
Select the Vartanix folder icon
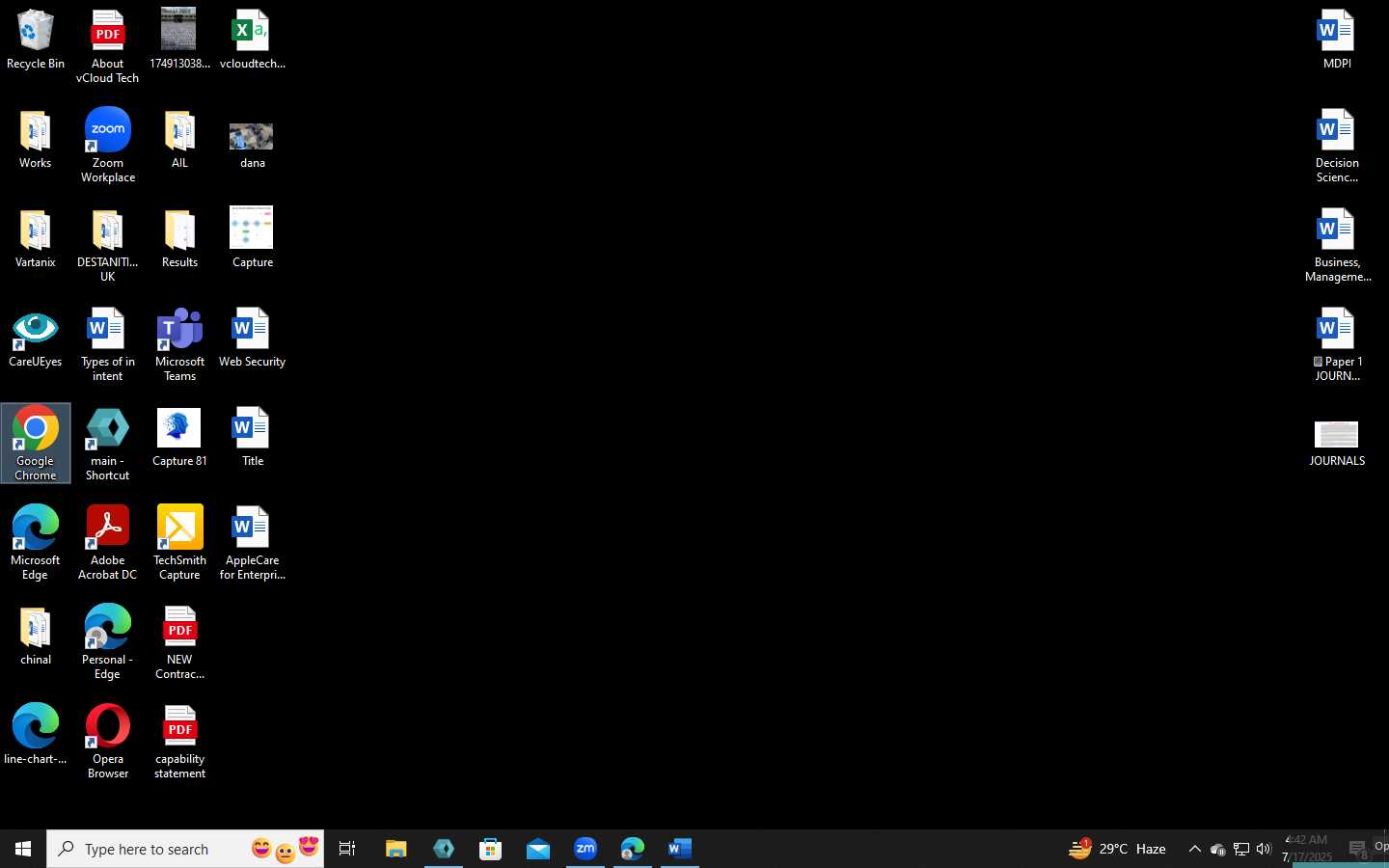pos(36,239)
